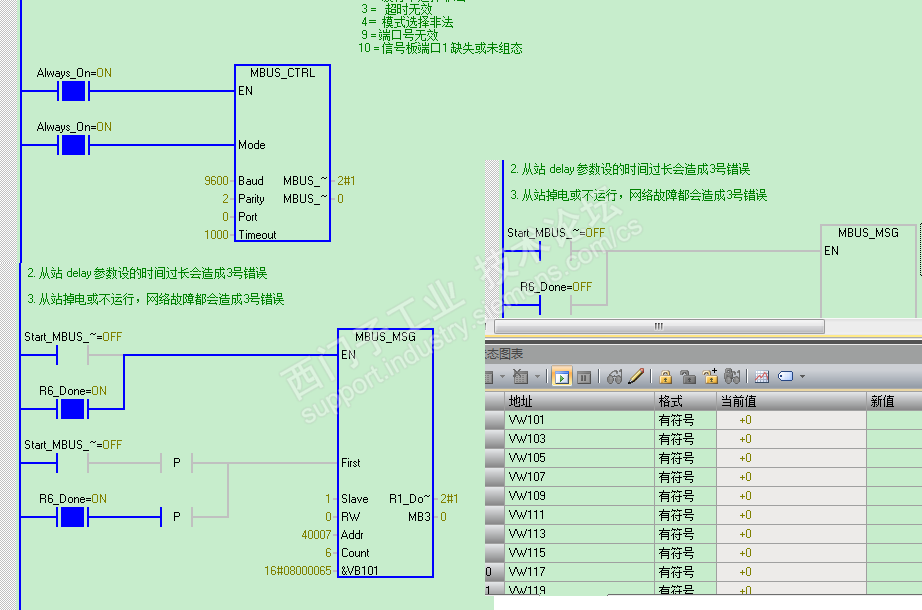Select the MBUS_CTRL instruction block title
This screenshot has height=610, width=922.
pos(282,73)
